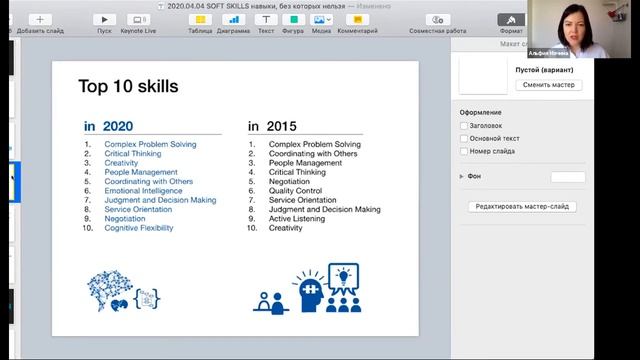Image resolution: width=640 pixels, height=360 pixels.
Task: Select the 'in 2020' heading
Action: pos(108,126)
